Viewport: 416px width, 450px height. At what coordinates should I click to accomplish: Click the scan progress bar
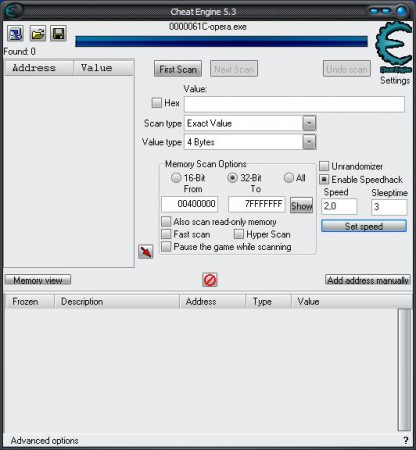coord(221,41)
